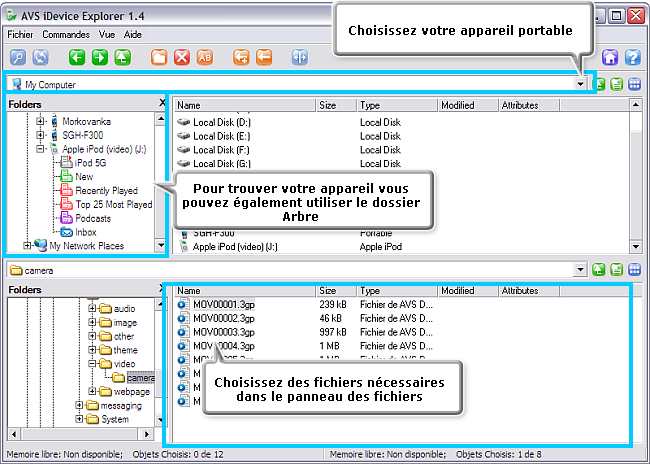Collapse the Apple iPod (video) (J:) node
The width and height of the screenshot is (650, 464).
tap(40, 149)
